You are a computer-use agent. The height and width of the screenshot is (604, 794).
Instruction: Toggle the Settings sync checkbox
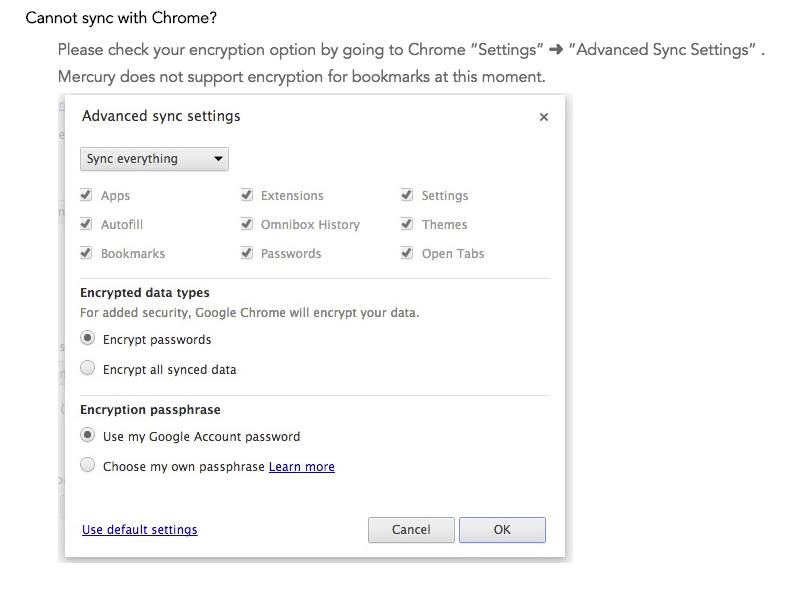pyautogui.click(x=407, y=195)
